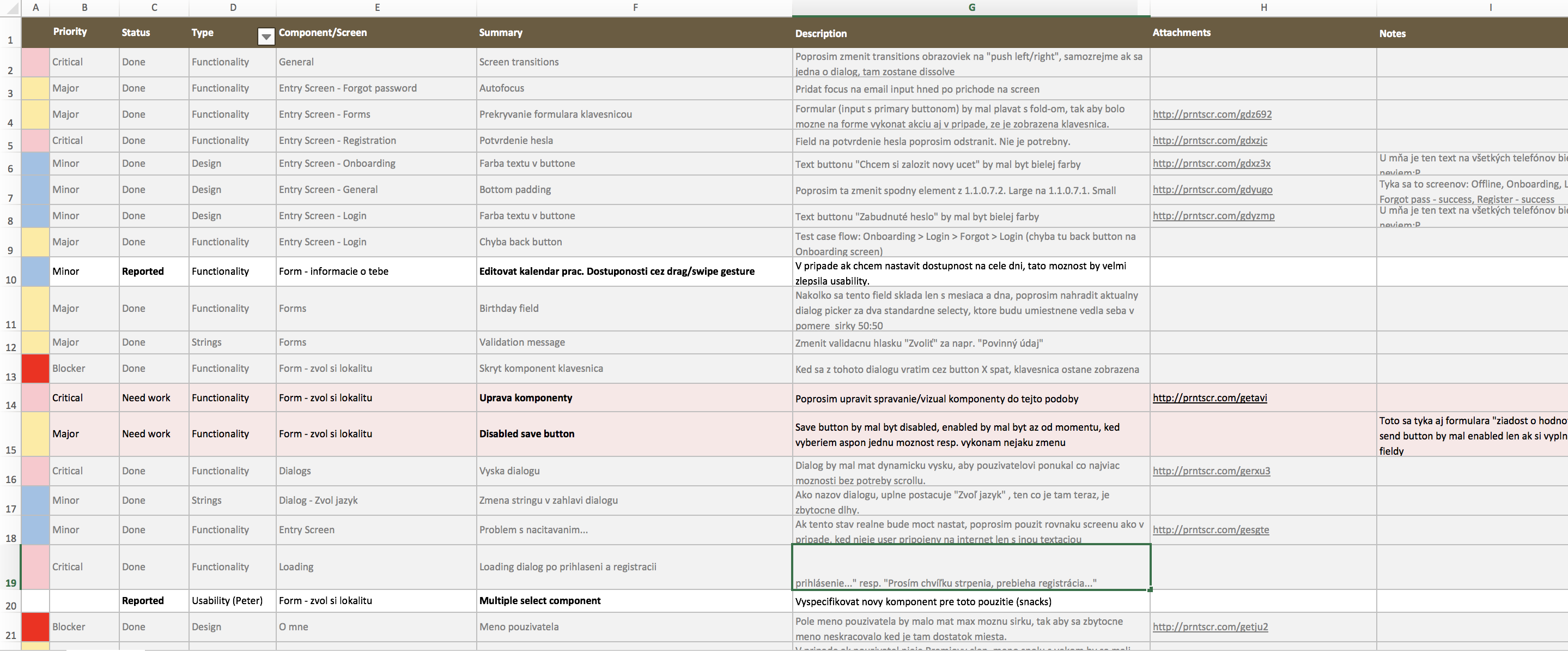The width and height of the screenshot is (1568, 651).
Task: Select cell 'Prekryvanie formulara klavesnicou'
Action: pos(634,114)
